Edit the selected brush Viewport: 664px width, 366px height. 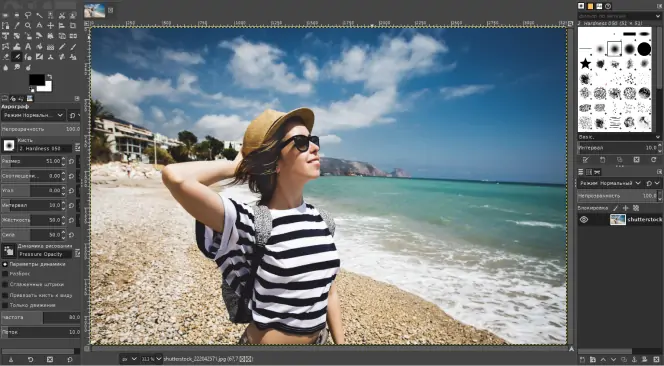tap(585, 160)
